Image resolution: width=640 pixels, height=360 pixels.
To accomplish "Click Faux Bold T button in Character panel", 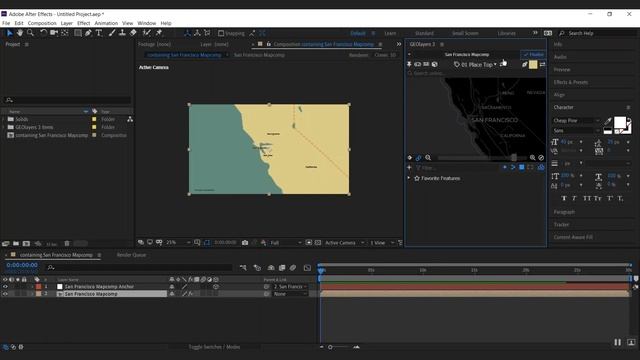I will tap(564, 198).
